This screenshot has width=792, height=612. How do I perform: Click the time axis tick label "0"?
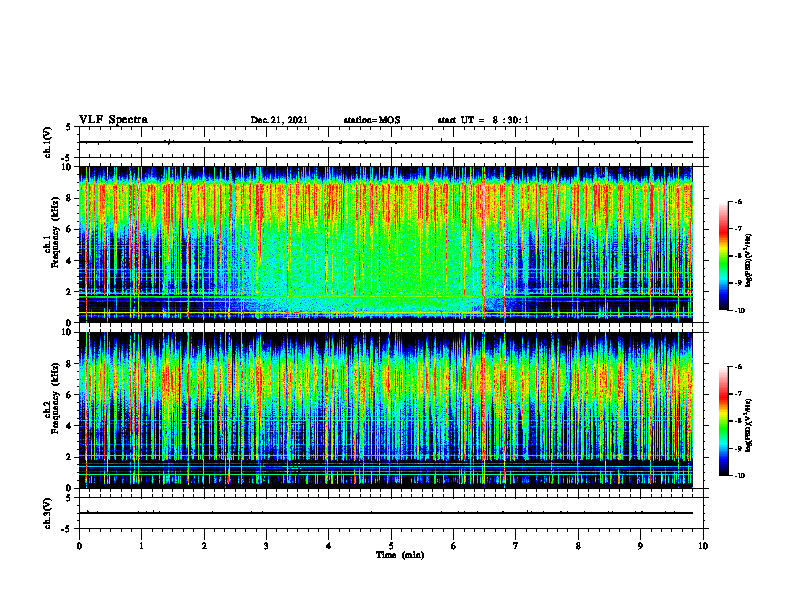click(79, 546)
